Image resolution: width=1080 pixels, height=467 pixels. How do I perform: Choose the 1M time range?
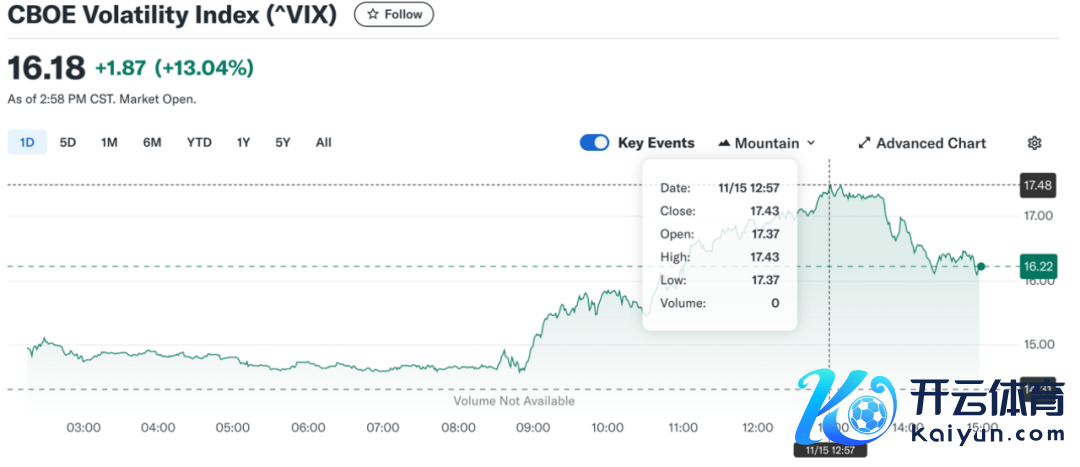pos(109,142)
